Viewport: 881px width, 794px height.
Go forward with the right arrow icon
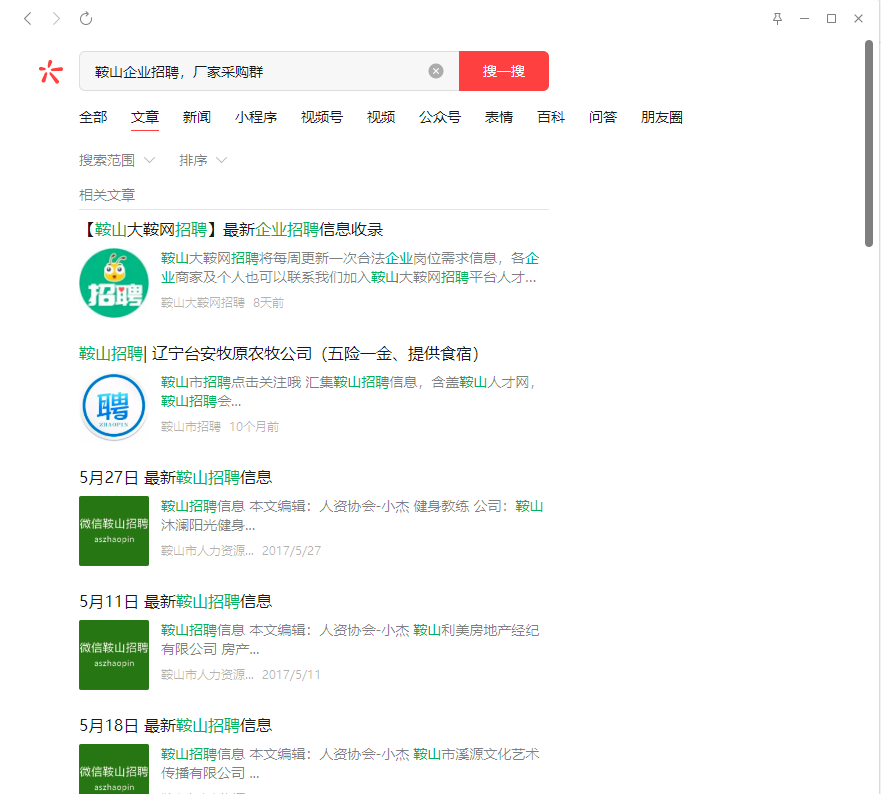(x=56, y=19)
